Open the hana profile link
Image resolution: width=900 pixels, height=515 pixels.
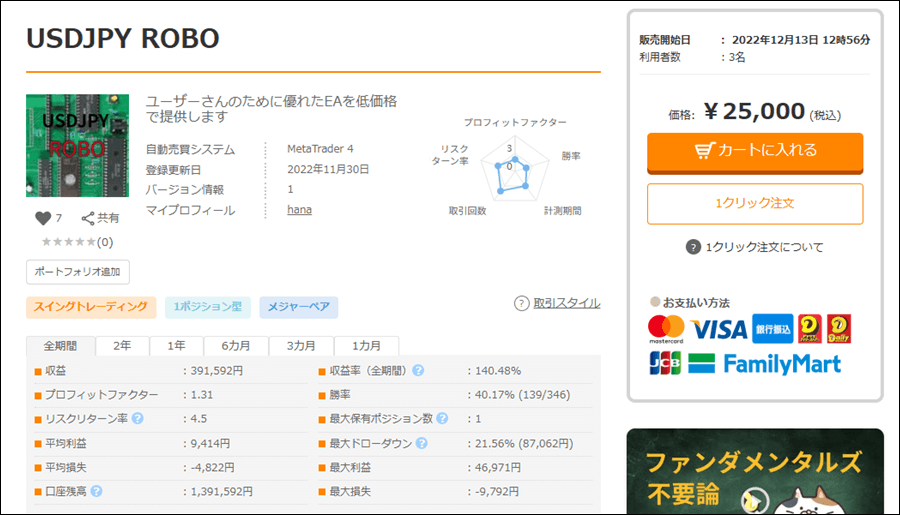pos(299,210)
